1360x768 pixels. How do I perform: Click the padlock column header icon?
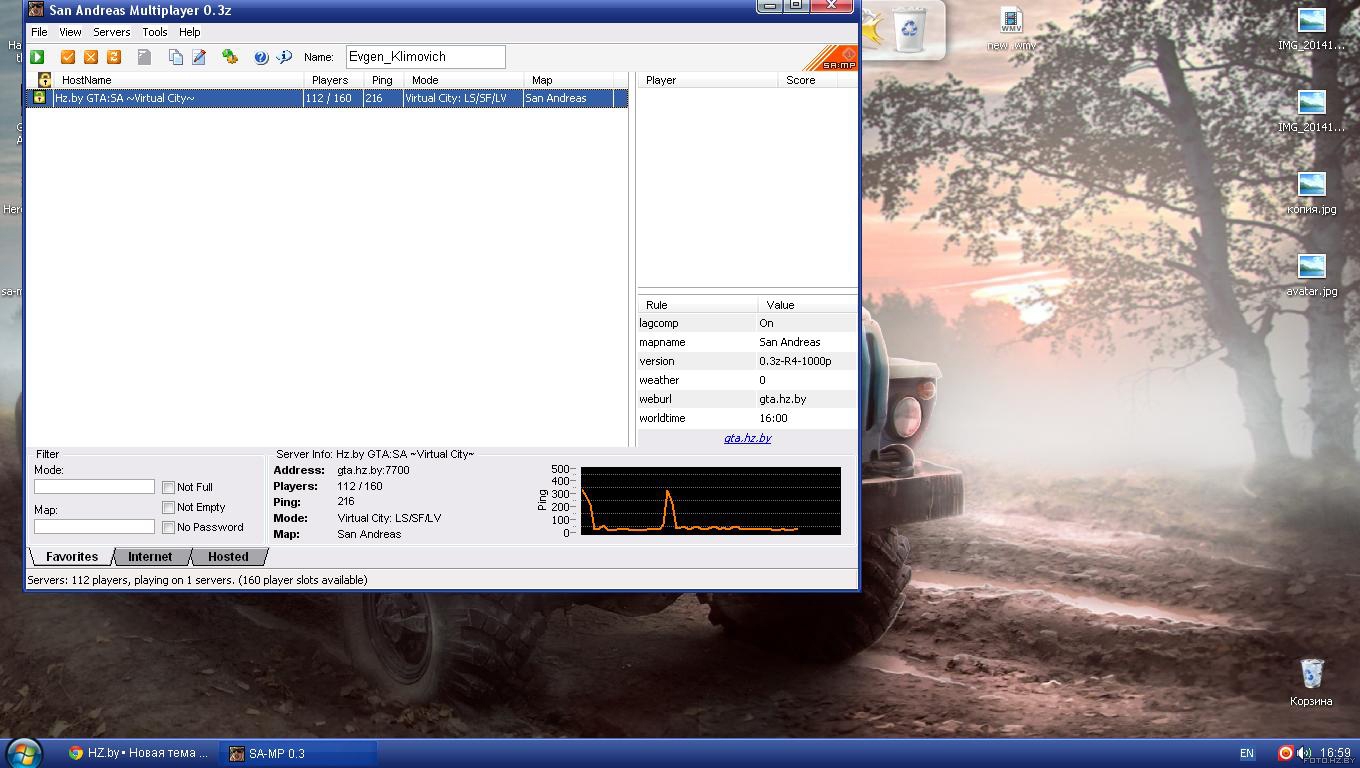(44, 80)
